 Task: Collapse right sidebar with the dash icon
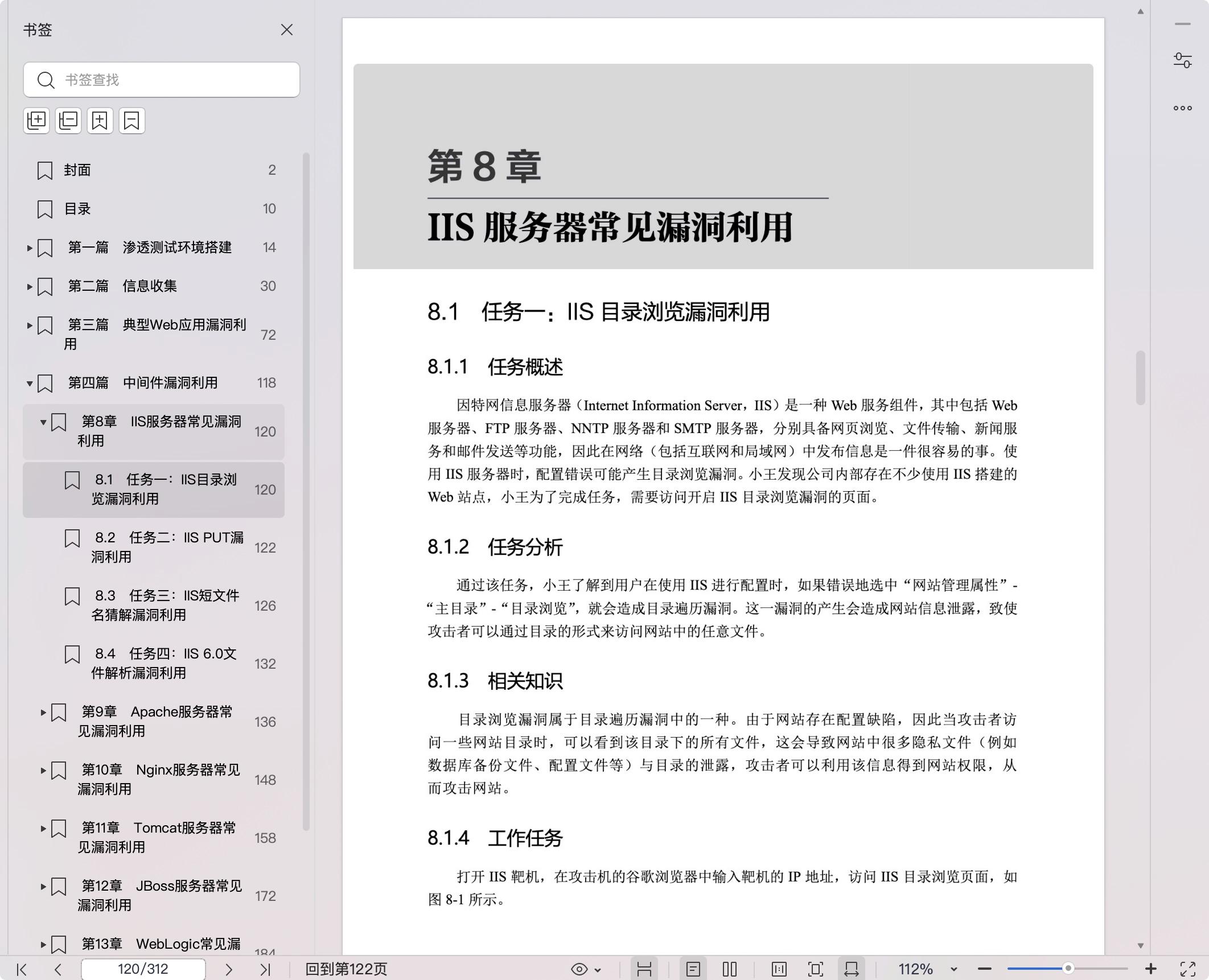tap(1183, 24)
